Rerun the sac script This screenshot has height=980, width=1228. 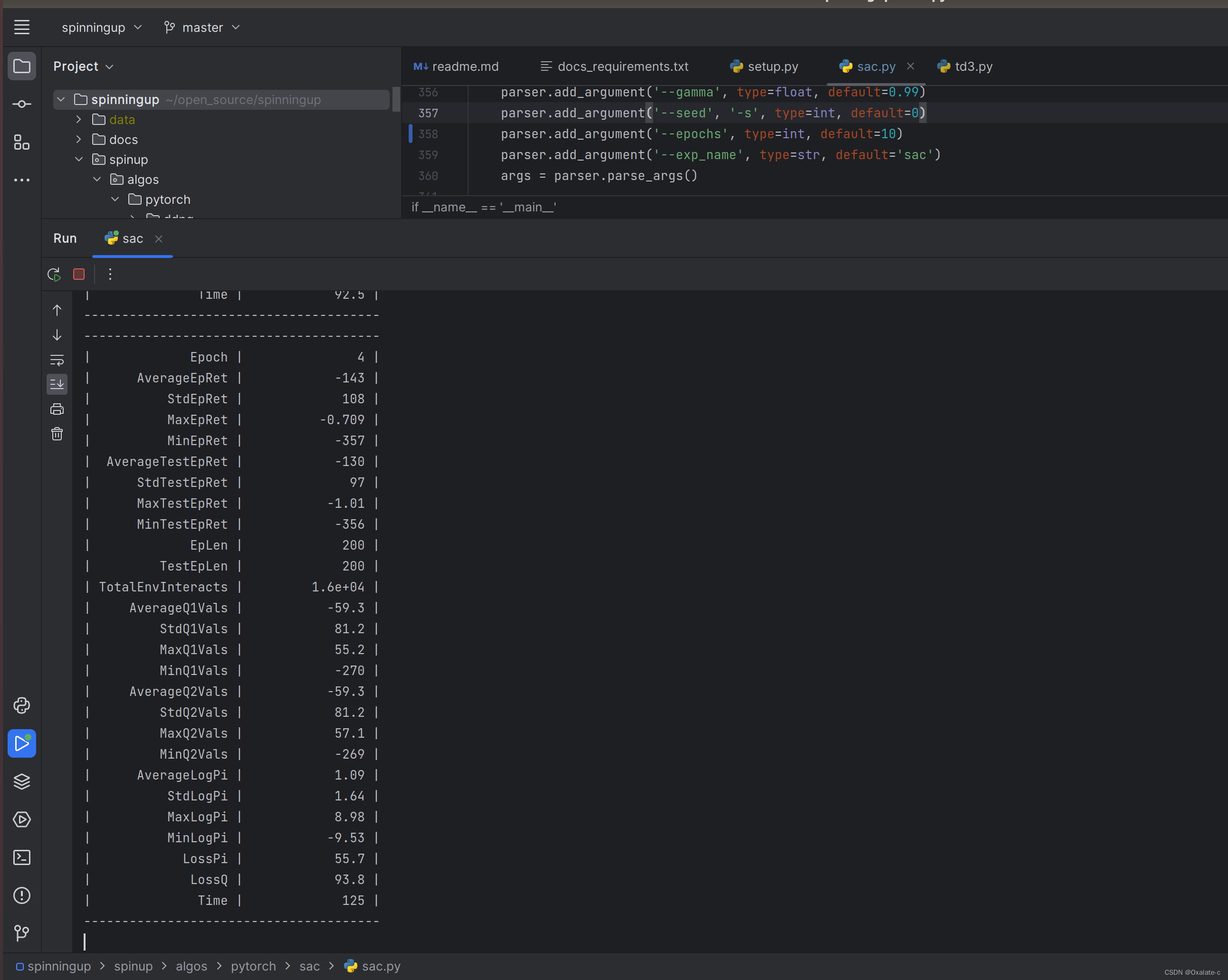tap(54, 275)
